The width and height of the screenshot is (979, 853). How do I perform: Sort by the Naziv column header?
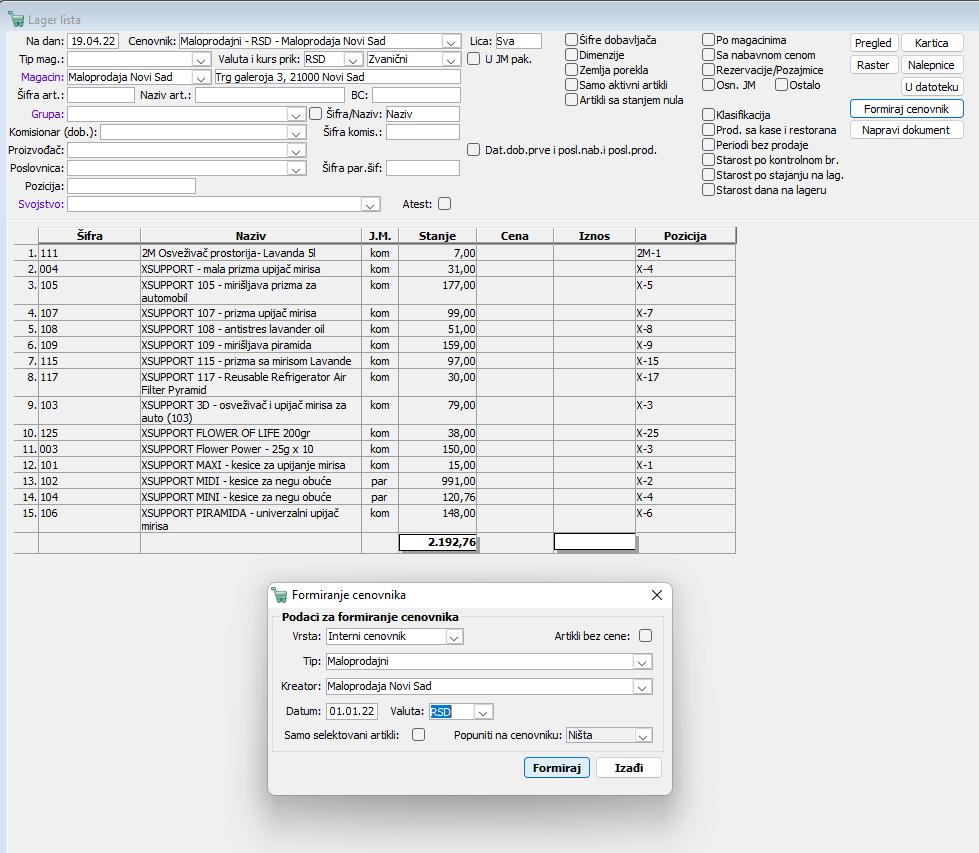point(251,236)
